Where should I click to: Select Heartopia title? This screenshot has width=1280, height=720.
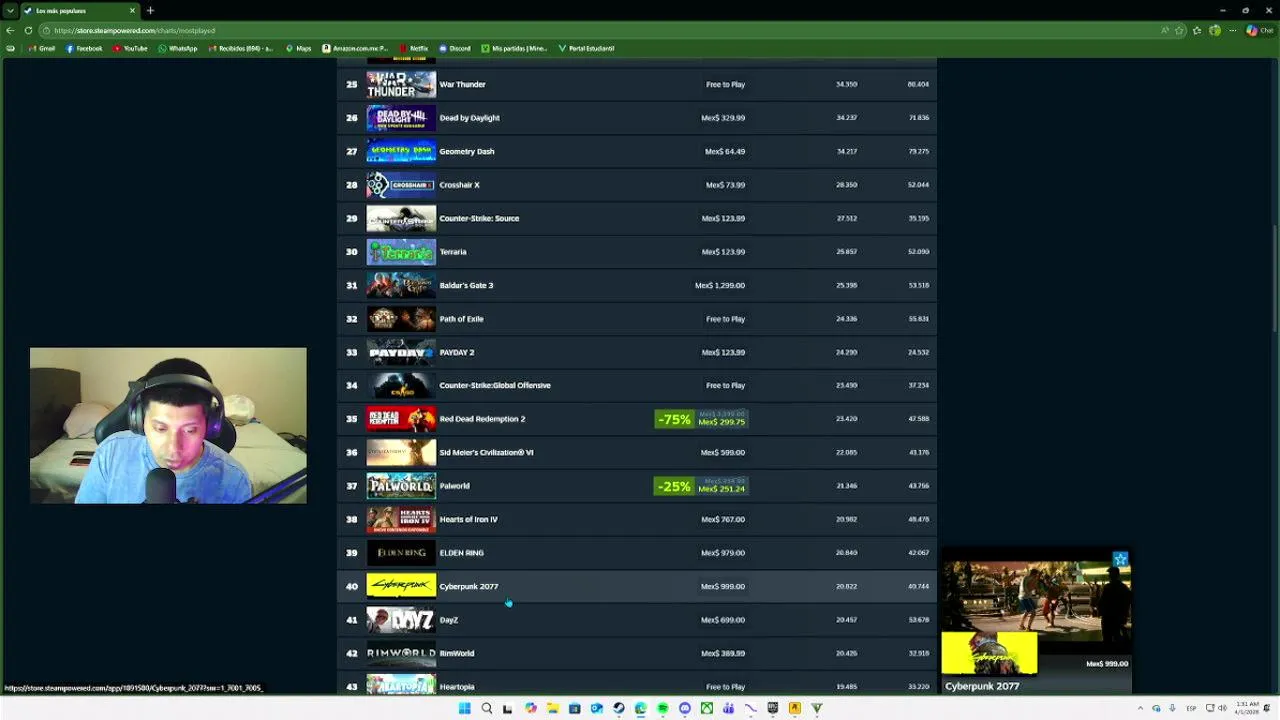pyautogui.click(x=457, y=687)
